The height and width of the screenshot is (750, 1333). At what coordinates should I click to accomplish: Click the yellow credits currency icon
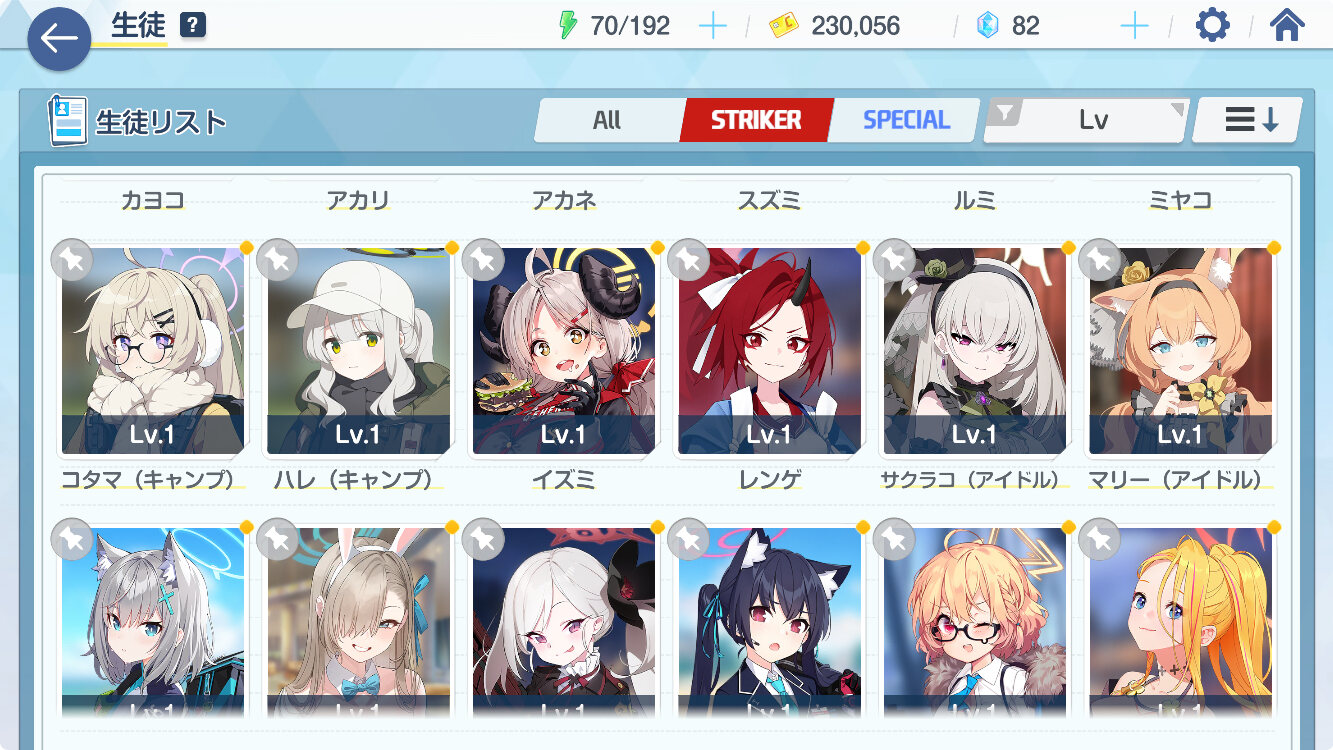click(784, 26)
